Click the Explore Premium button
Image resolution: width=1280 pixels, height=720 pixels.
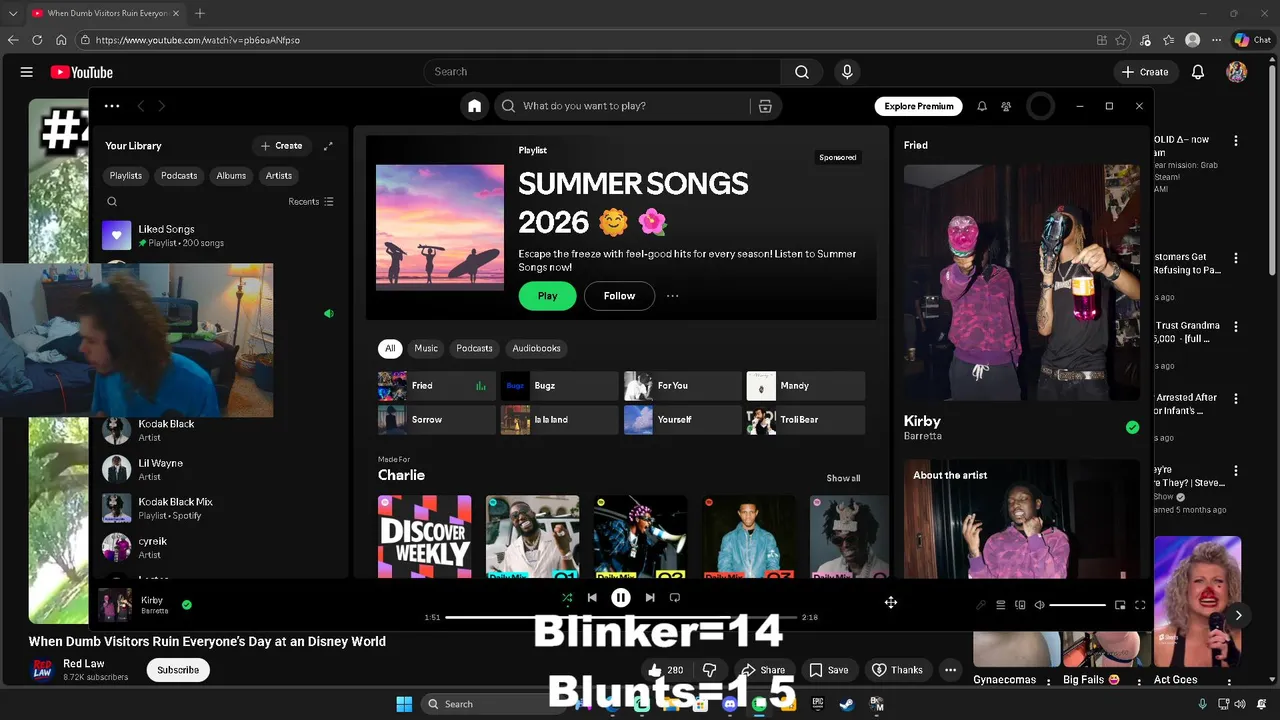point(919,106)
